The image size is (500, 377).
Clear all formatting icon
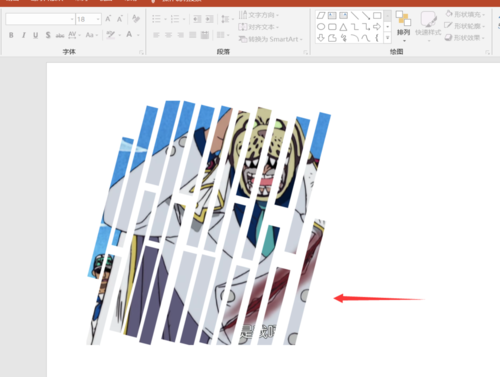136,19
